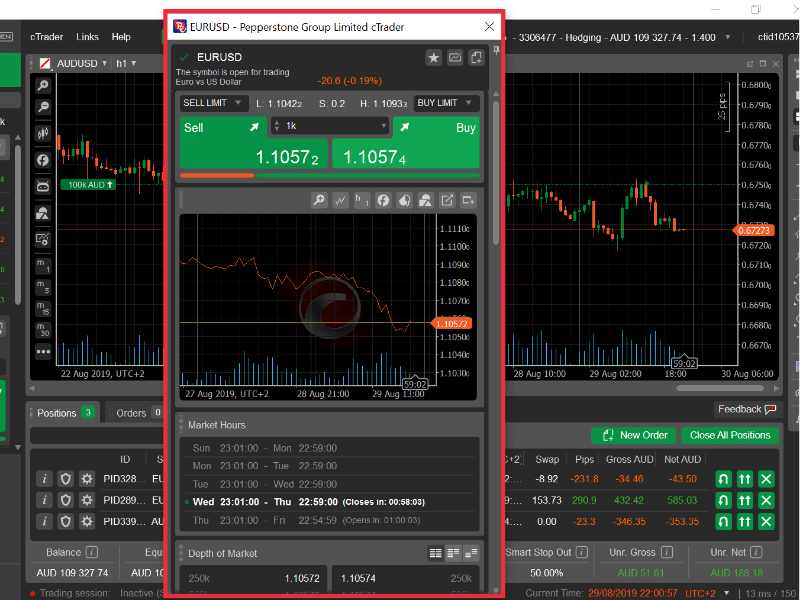Screen dimensions: 800x600
Task: Open new chart for EURUSD symbol
Action: click(455, 58)
